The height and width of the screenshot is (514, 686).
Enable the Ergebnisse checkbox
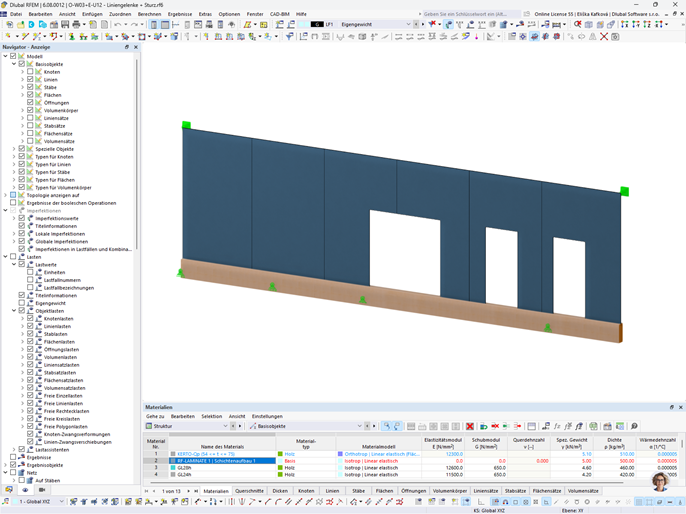tap(13, 457)
